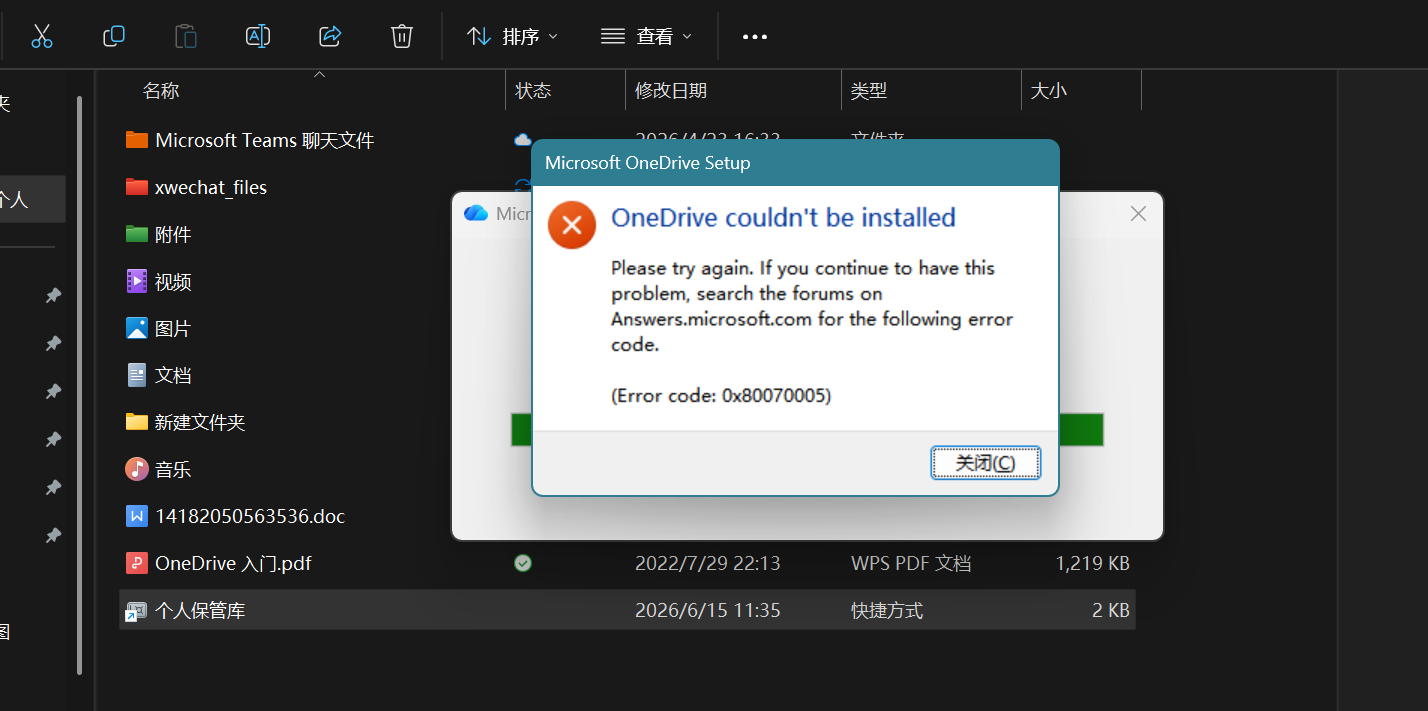1428x711 pixels.
Task: Click the bottommost pin icon in navigation pane
Action: (54, 535)
